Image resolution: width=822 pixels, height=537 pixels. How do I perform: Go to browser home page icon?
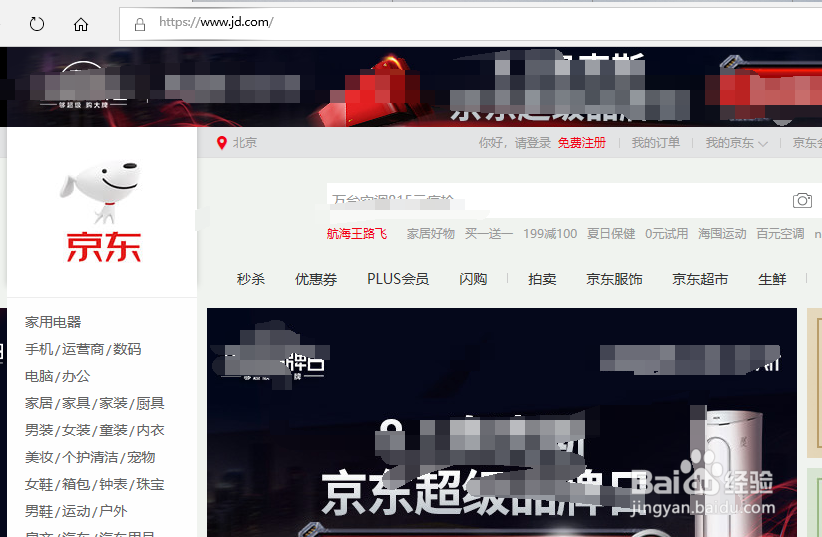coord(81,24)
